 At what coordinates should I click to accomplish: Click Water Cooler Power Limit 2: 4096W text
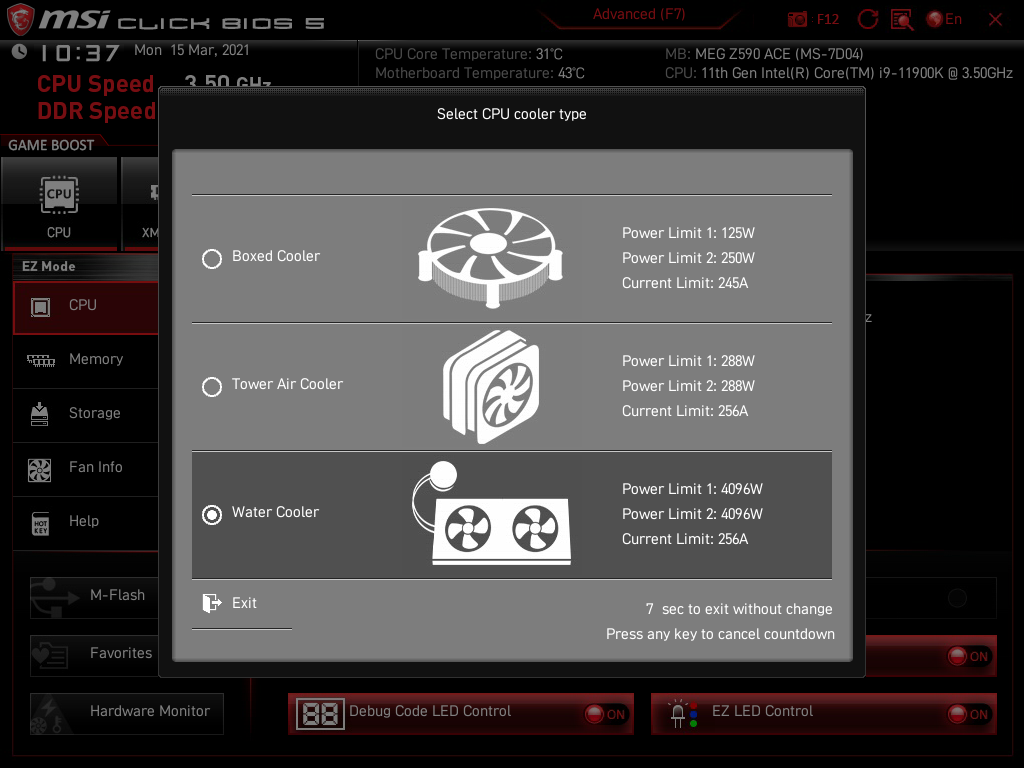692,514
